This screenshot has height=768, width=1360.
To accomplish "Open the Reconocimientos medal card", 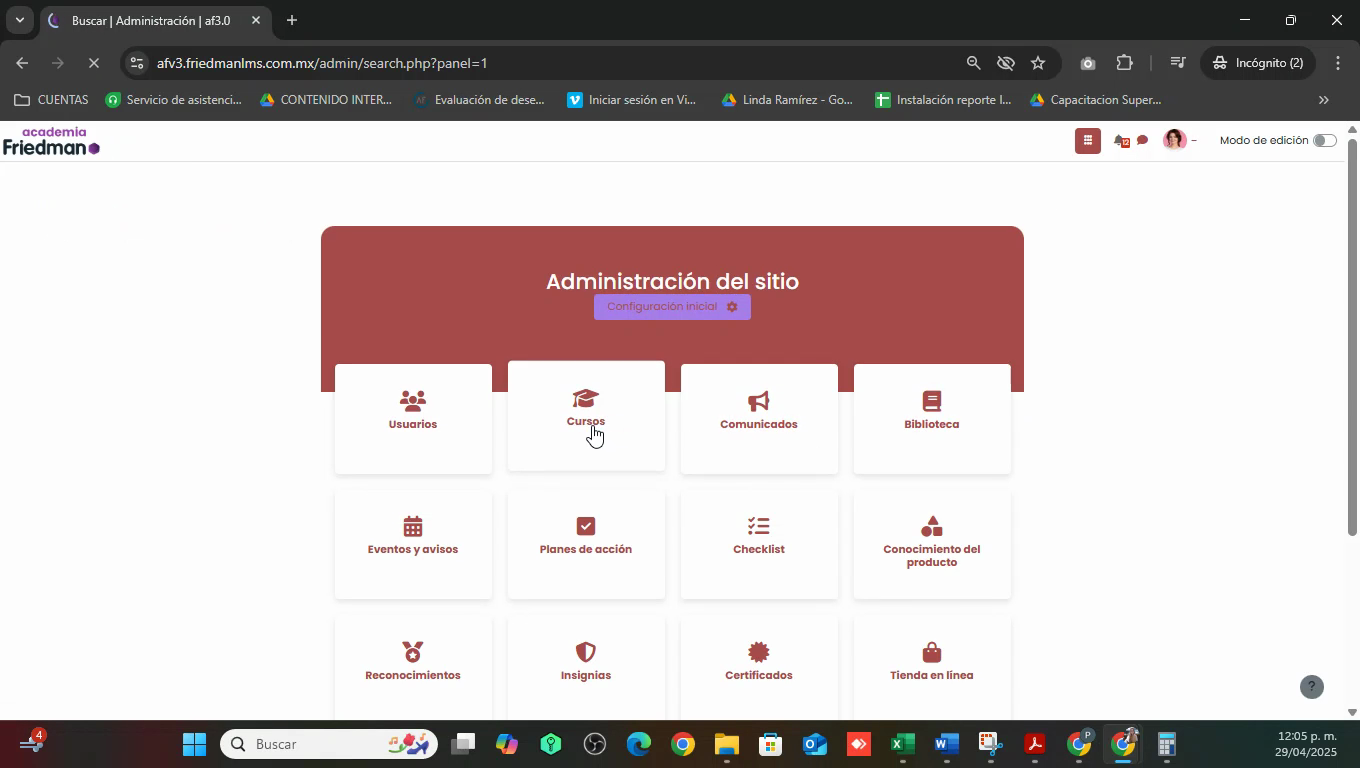I will (x=413, y=667).
